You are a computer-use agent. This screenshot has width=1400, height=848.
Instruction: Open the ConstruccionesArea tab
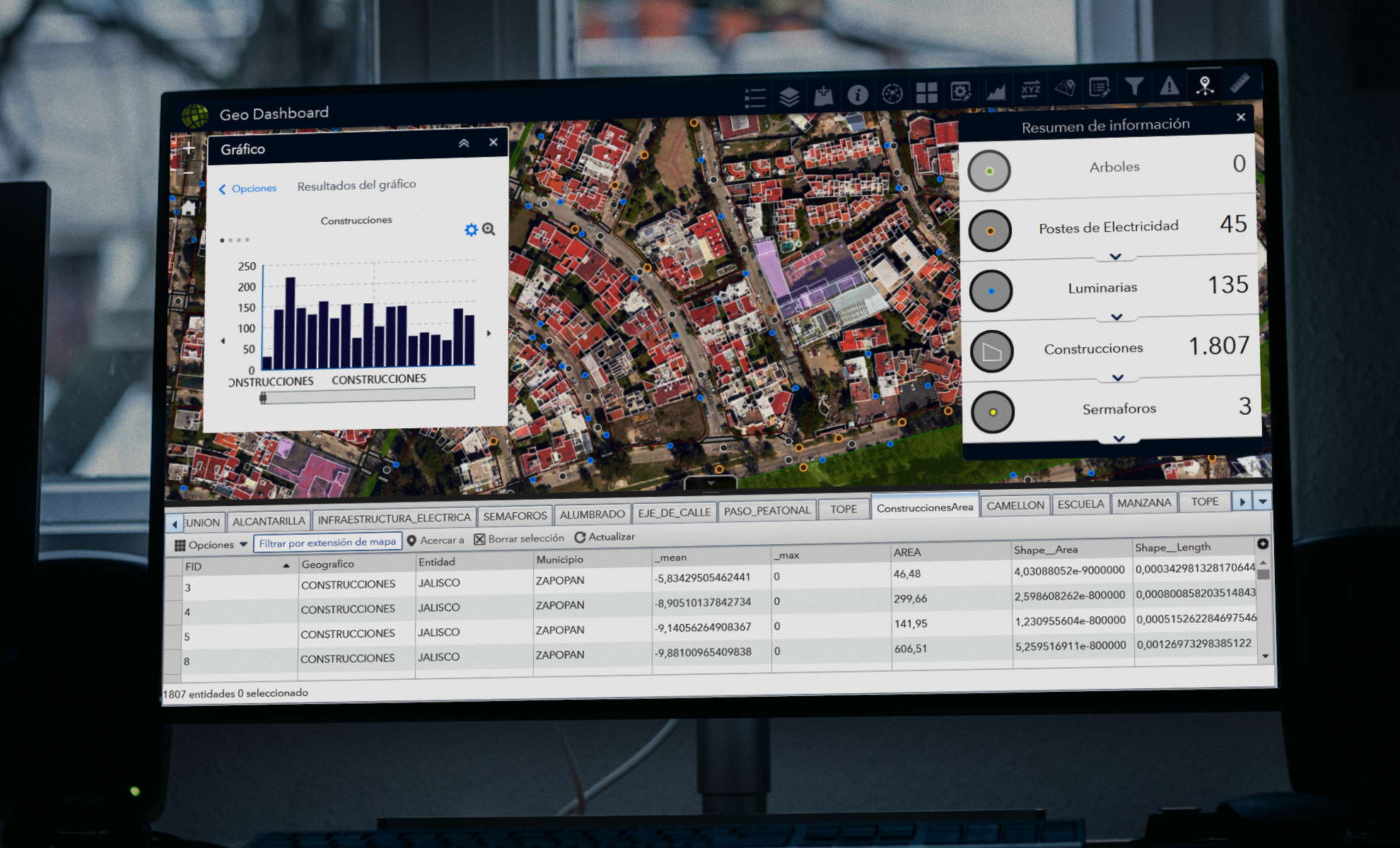tap(926, 507)
